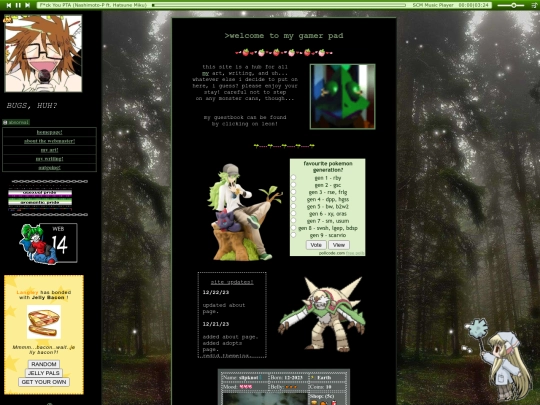Select gen 7 - sm, usum option
Viewport: 540px width, 405px height.
[x=293, y=221]
